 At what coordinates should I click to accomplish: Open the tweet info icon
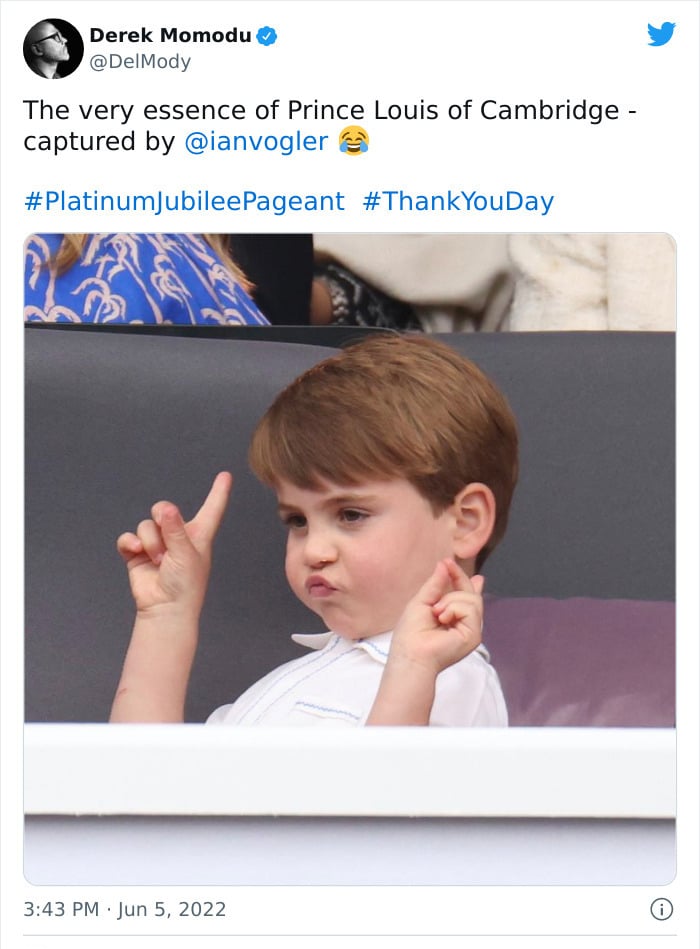pyautogui.click(x=661, y=909)
